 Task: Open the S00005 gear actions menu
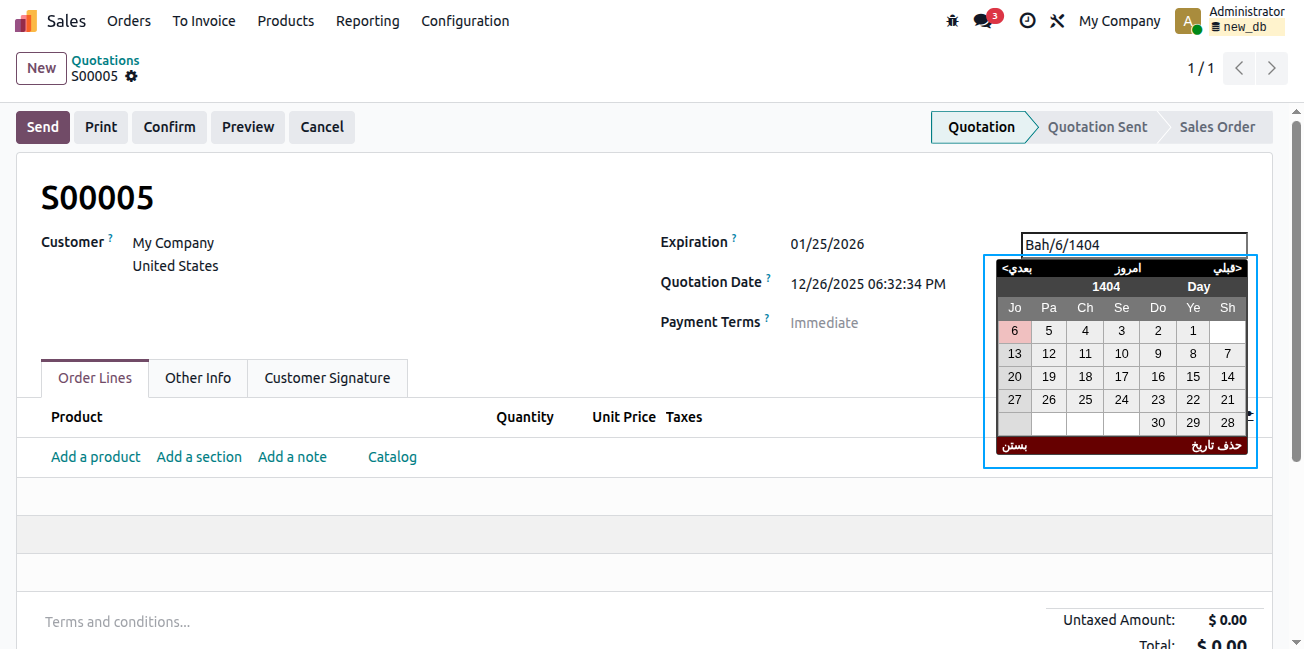tap(131, 76)
